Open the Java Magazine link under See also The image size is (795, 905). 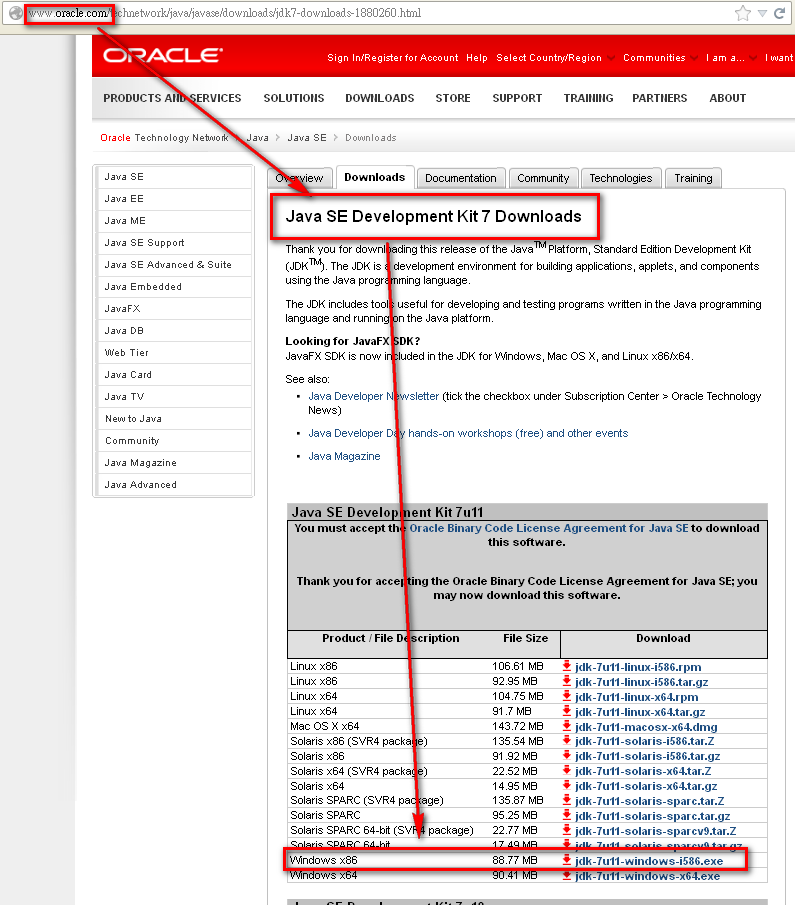click(344, 456)
